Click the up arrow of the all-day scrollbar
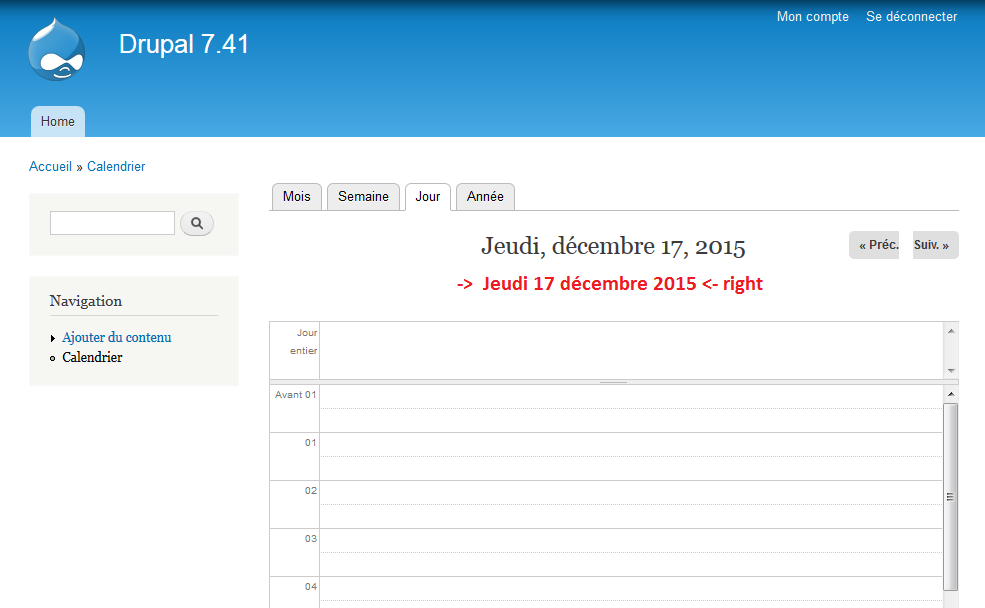This screenshot has height=608, width=985. tap(951, 331)
